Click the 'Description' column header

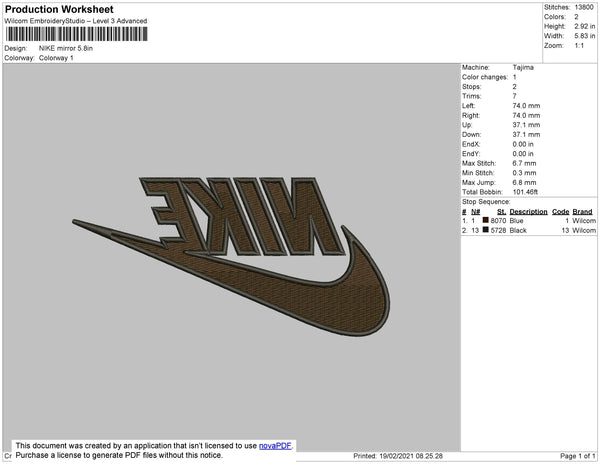pyautogui.click(x=528, y=212)
